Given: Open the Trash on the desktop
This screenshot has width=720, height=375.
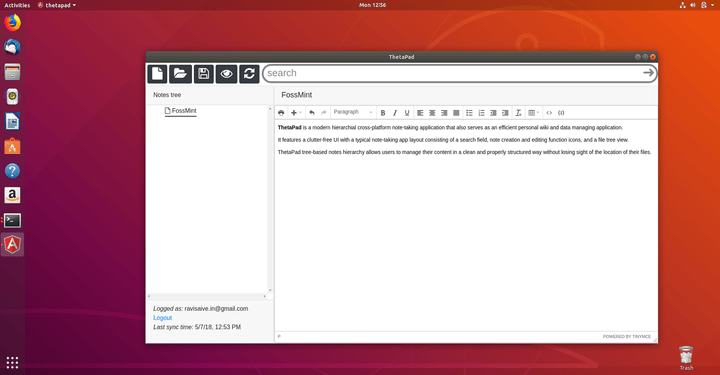Looking at the screenshot, I should pos(686,358).
